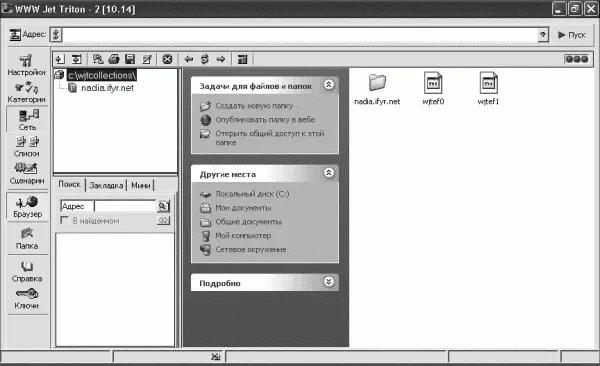Click the stop loading toolbar icon
The image size is (600, 366).
(x=167, y=59)
